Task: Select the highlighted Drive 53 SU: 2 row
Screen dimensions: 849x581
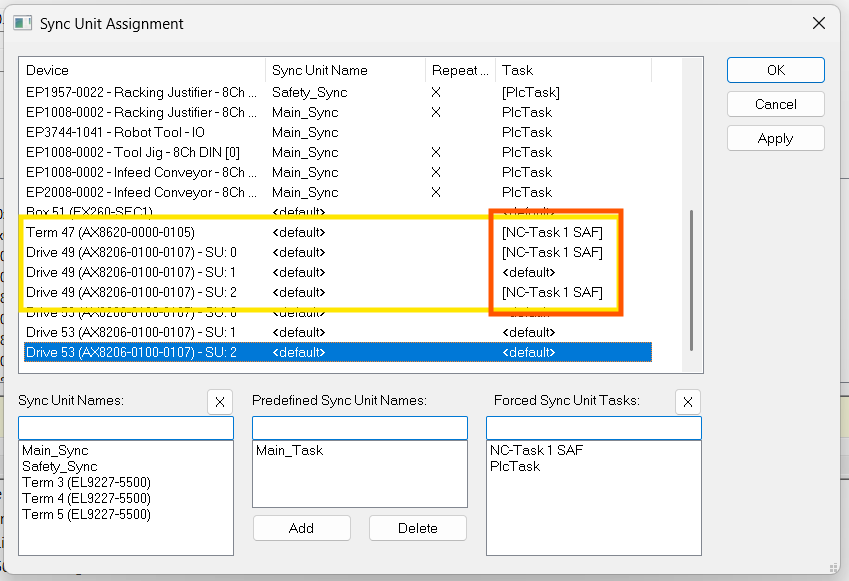Action: tap(338, 352)
